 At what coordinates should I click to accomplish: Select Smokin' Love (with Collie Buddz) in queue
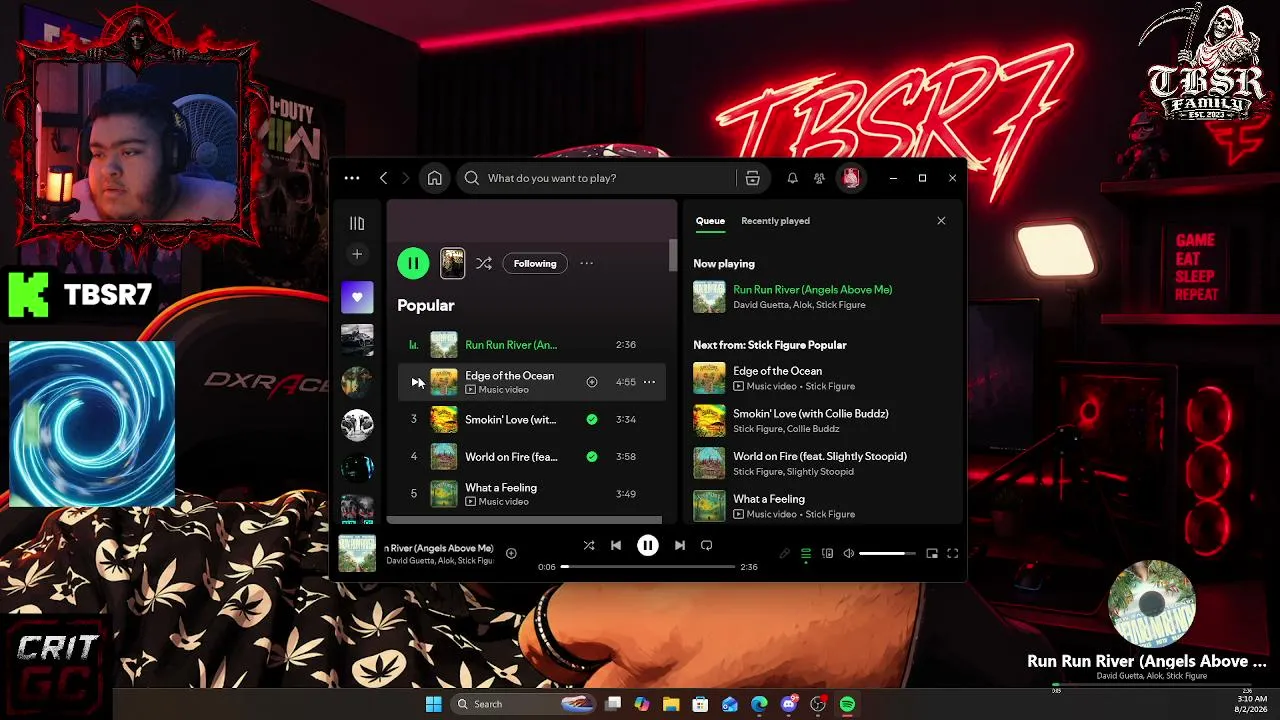coord(823,421)
